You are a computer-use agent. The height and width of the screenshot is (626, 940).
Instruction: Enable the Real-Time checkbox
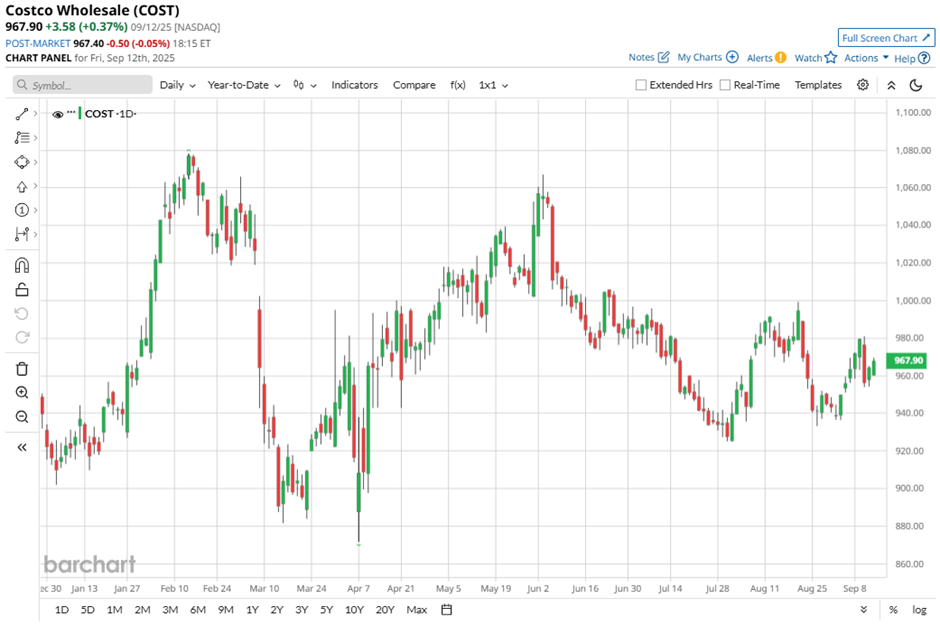725,85
